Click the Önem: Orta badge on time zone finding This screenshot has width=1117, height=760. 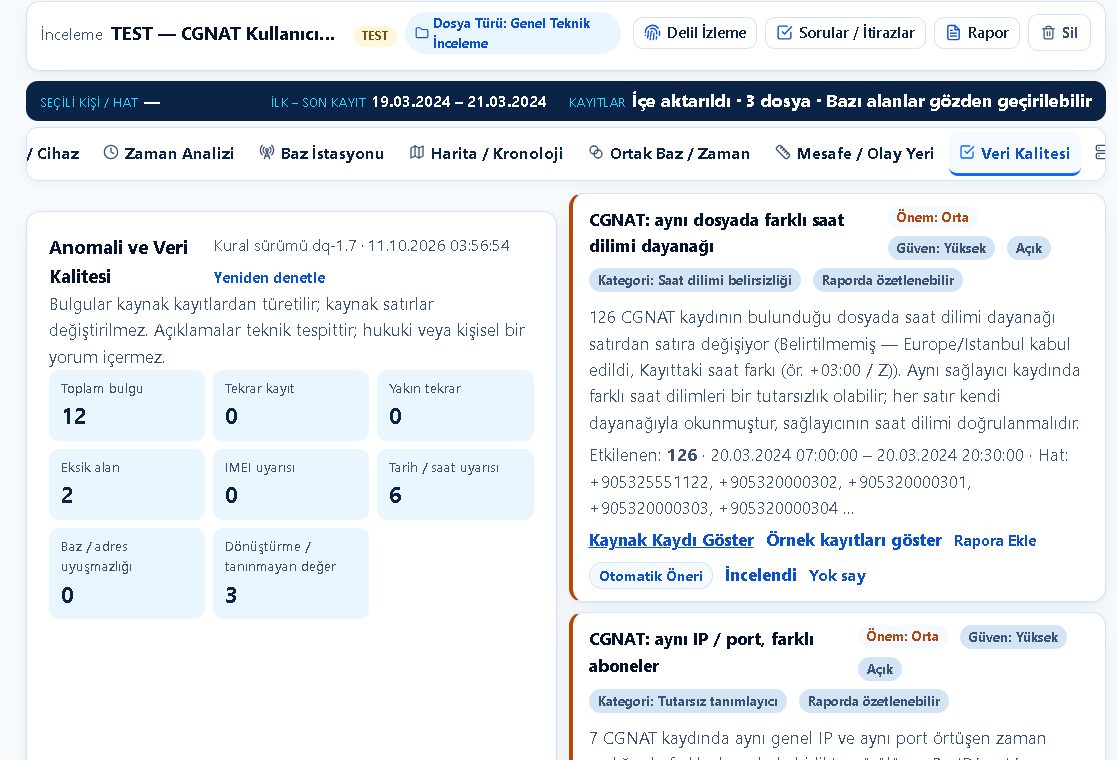(x=932, y=217)
